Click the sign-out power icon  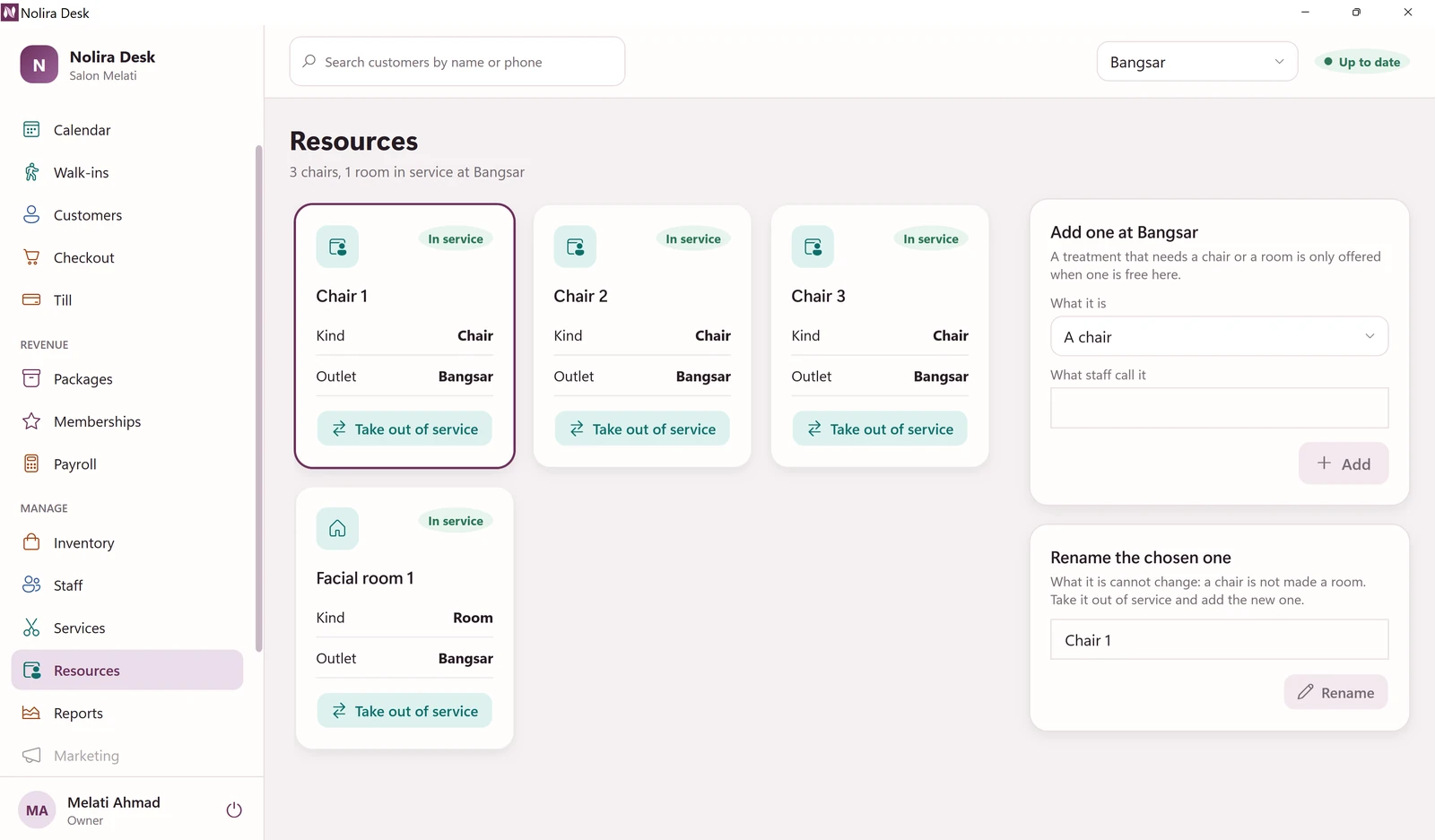pyautogui.click(x=234, y=810)
